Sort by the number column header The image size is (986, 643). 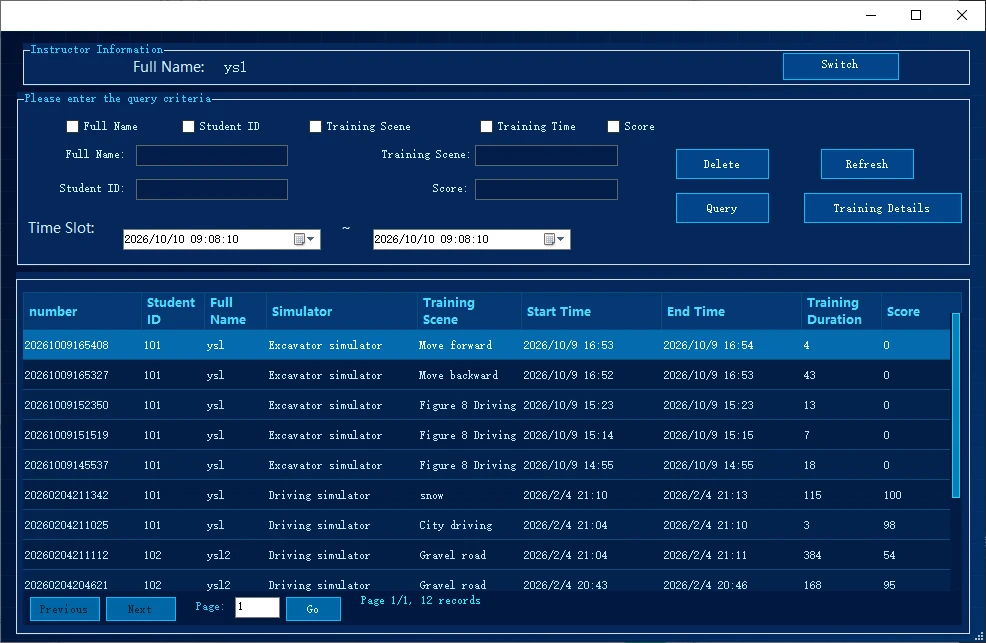tap(82, 311)
